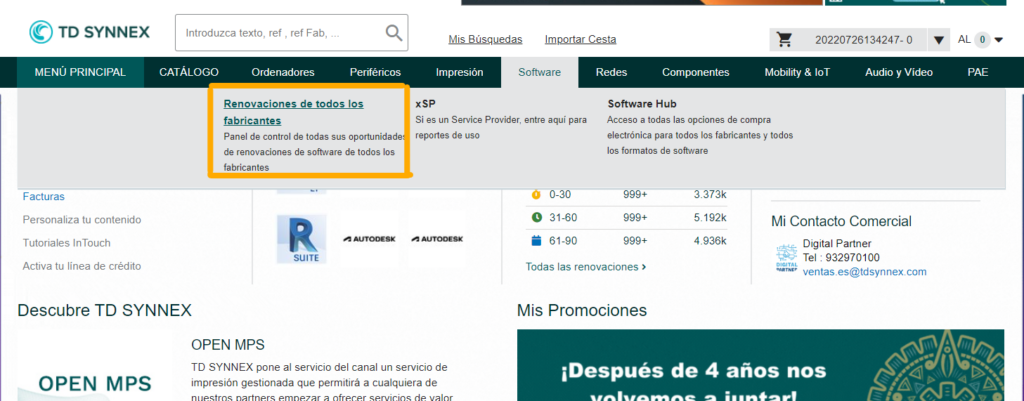Open Tutoriales InTouch link

(67, 243)
